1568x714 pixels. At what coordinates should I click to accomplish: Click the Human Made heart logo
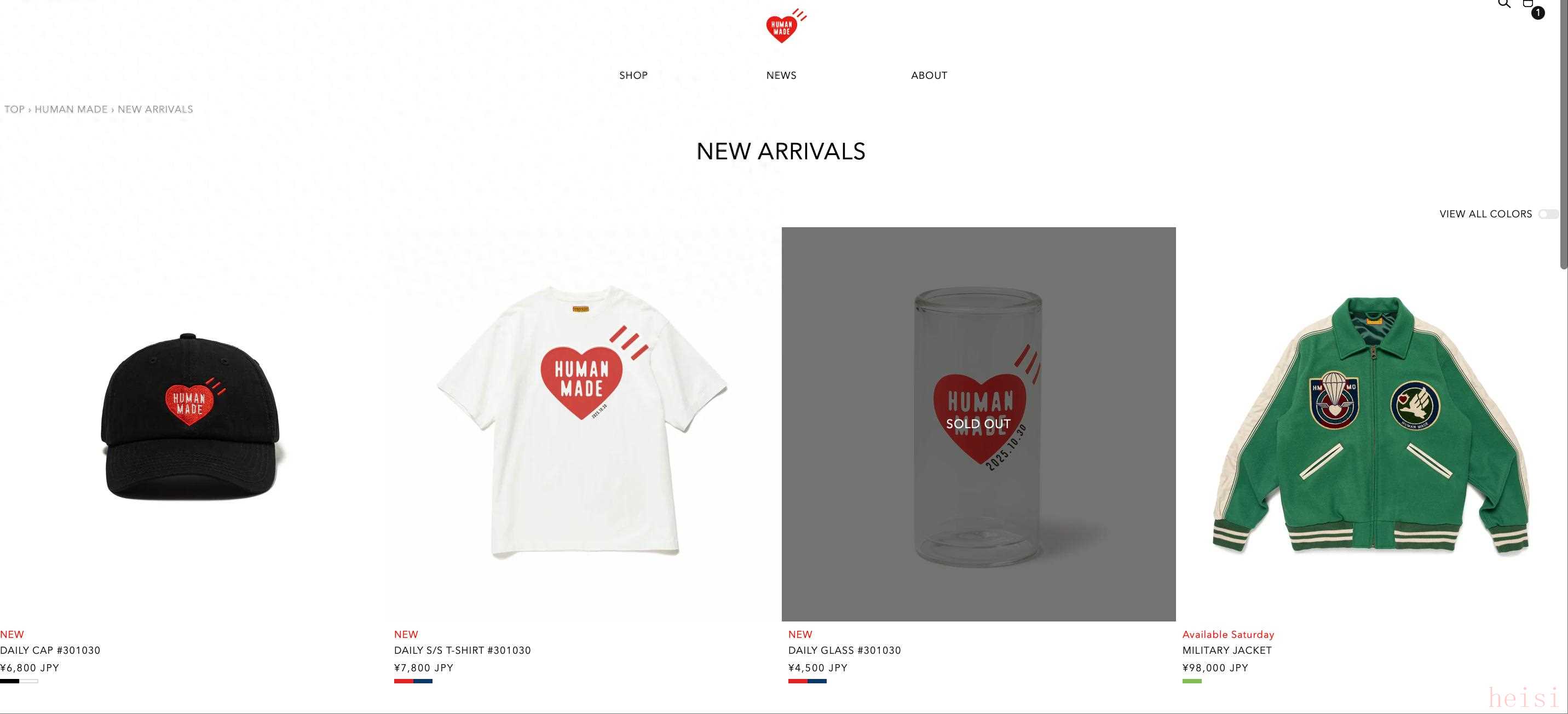coord(785,26)
